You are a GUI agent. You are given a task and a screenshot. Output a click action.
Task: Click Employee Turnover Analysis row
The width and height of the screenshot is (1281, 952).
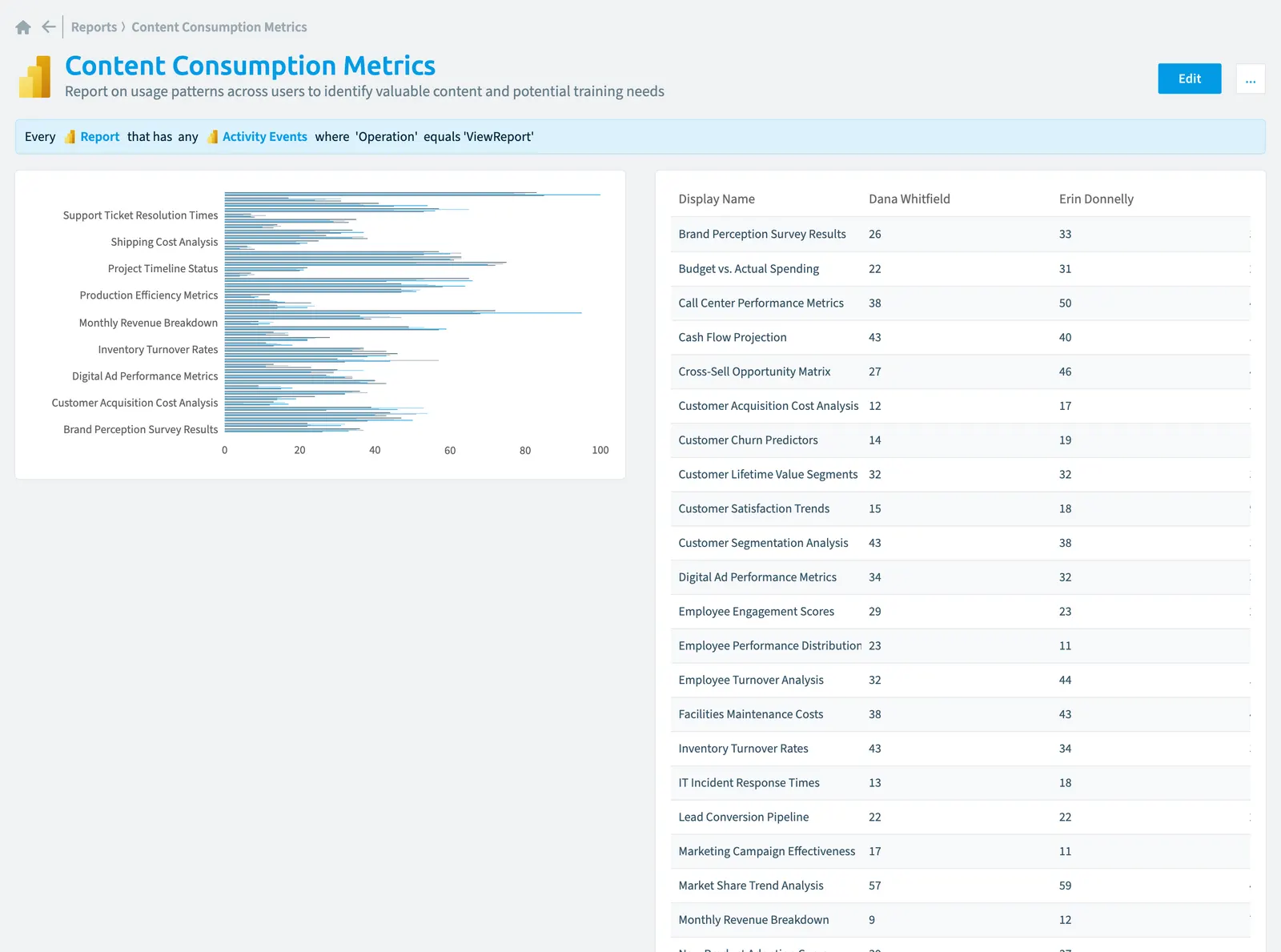pyautogui.click(x=960, y=681)
